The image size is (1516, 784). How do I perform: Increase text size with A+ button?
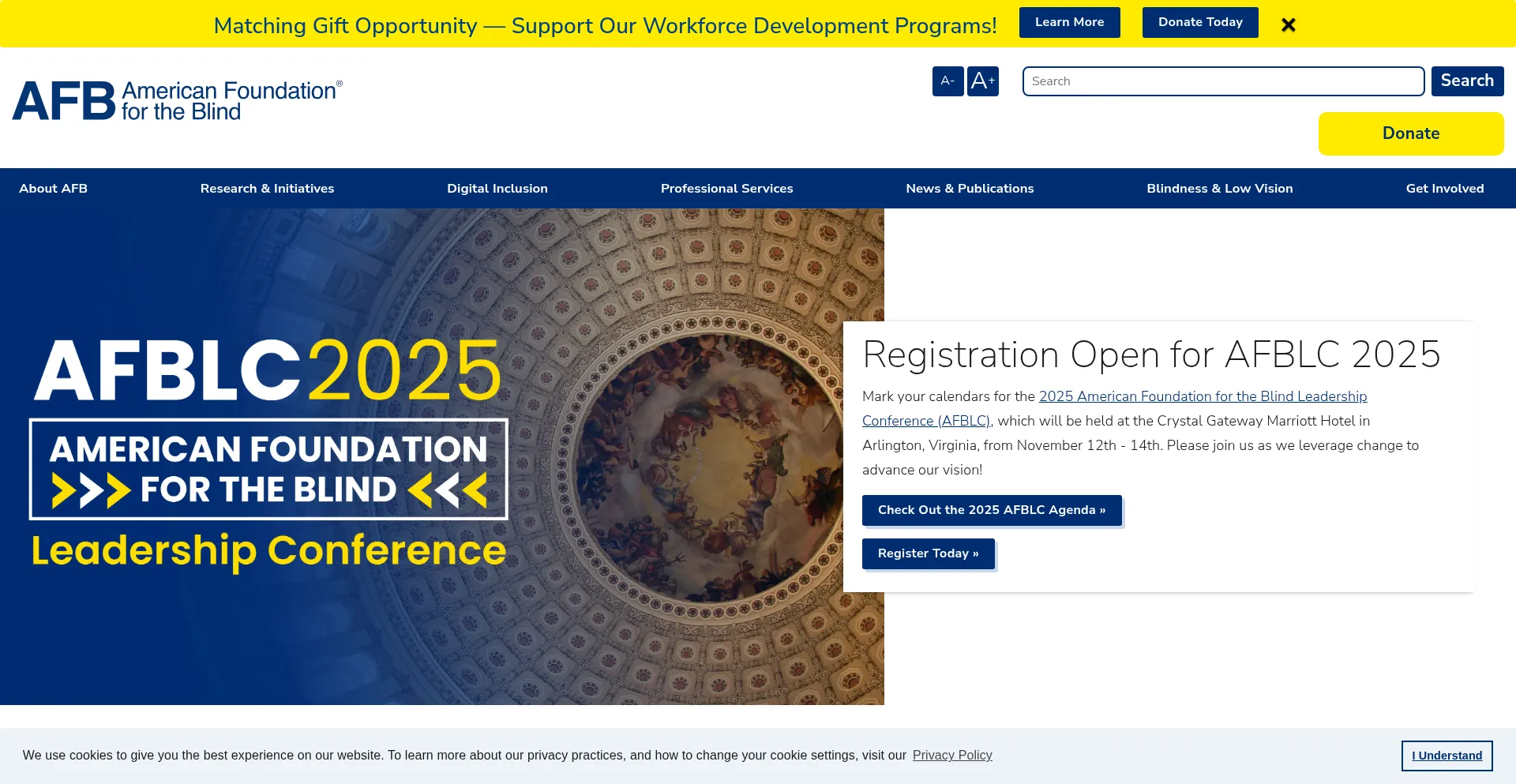coord(982,81)
